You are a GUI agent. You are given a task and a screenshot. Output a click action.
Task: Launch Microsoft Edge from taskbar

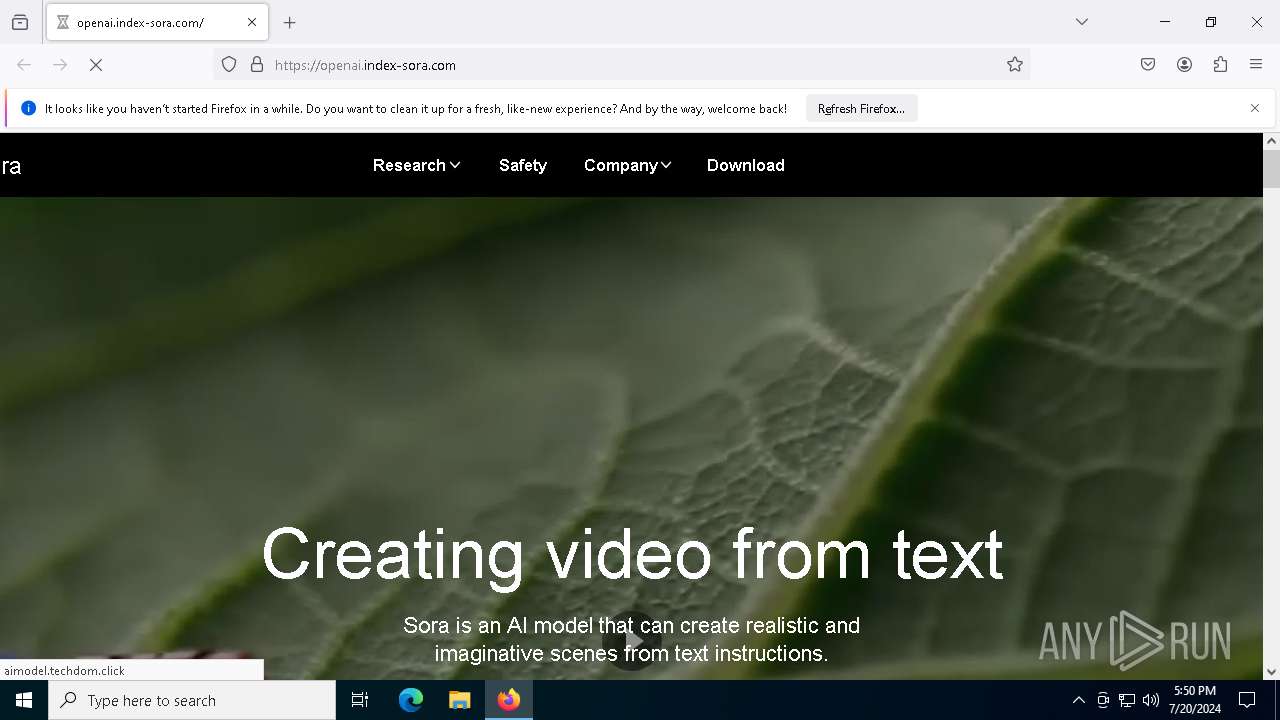tap(411, 700)
